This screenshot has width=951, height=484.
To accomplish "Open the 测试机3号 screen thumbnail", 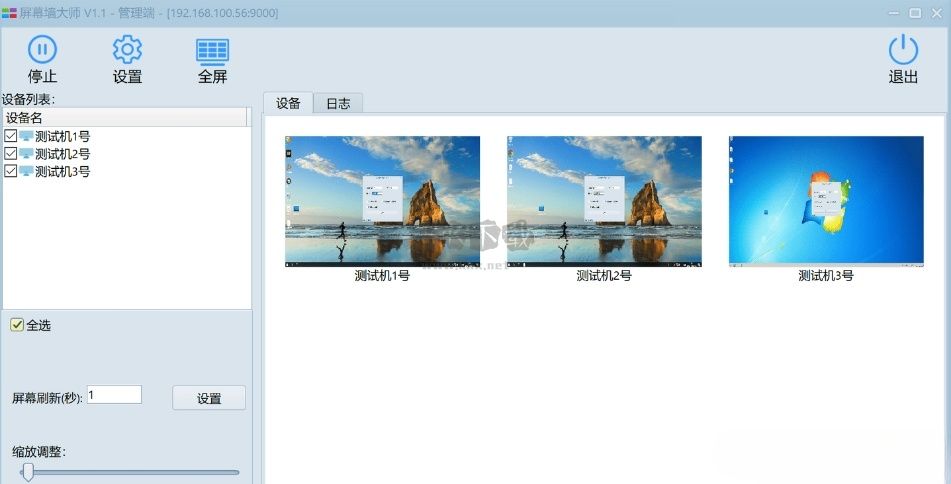I will (x=826, y=201).
